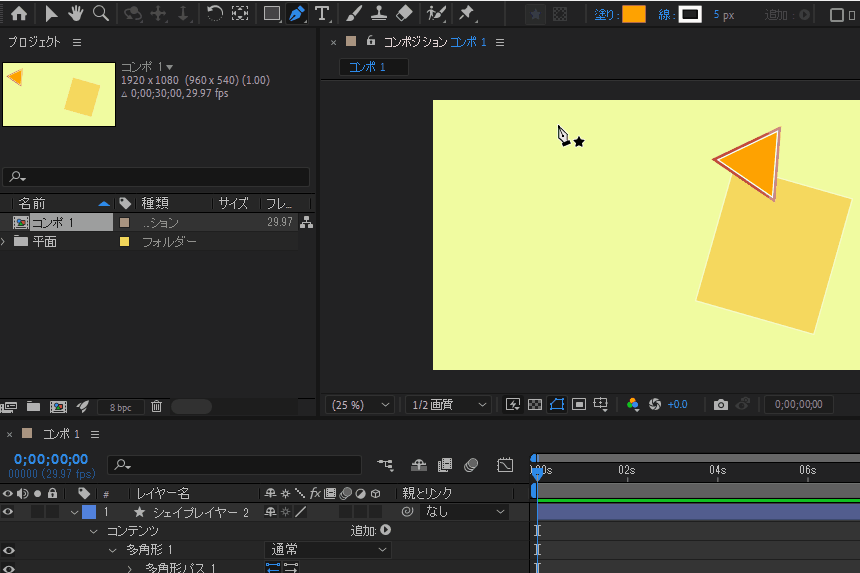The height and width of the screenshot is (573, 860).
Task: Collapse layer シェイプレイヤー 2 properties
Action: pyautogui.click(x=74, y=512)
